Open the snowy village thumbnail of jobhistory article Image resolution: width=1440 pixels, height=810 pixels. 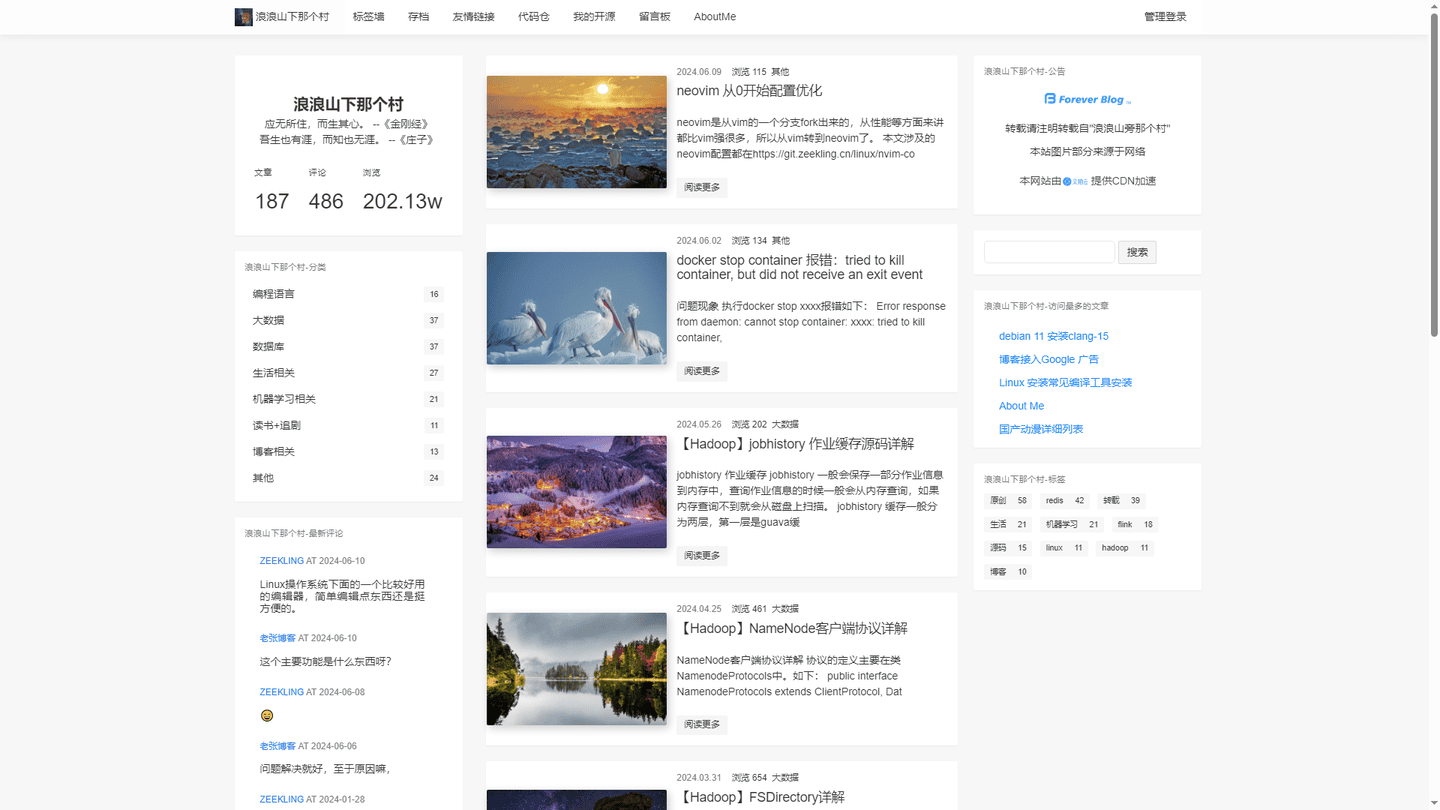point(577,492)
